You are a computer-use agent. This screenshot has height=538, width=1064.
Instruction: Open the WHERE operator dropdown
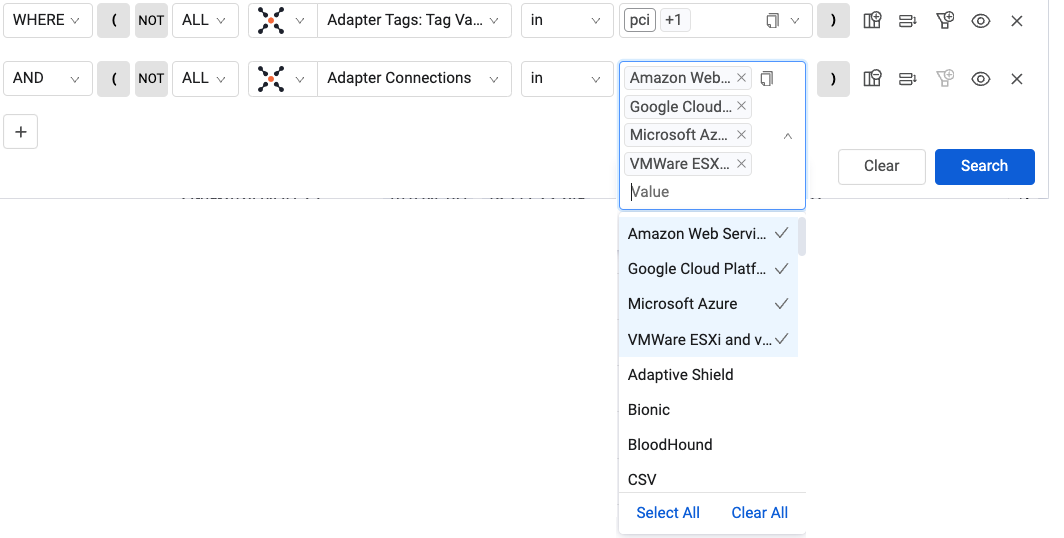[x=48, y=20]
